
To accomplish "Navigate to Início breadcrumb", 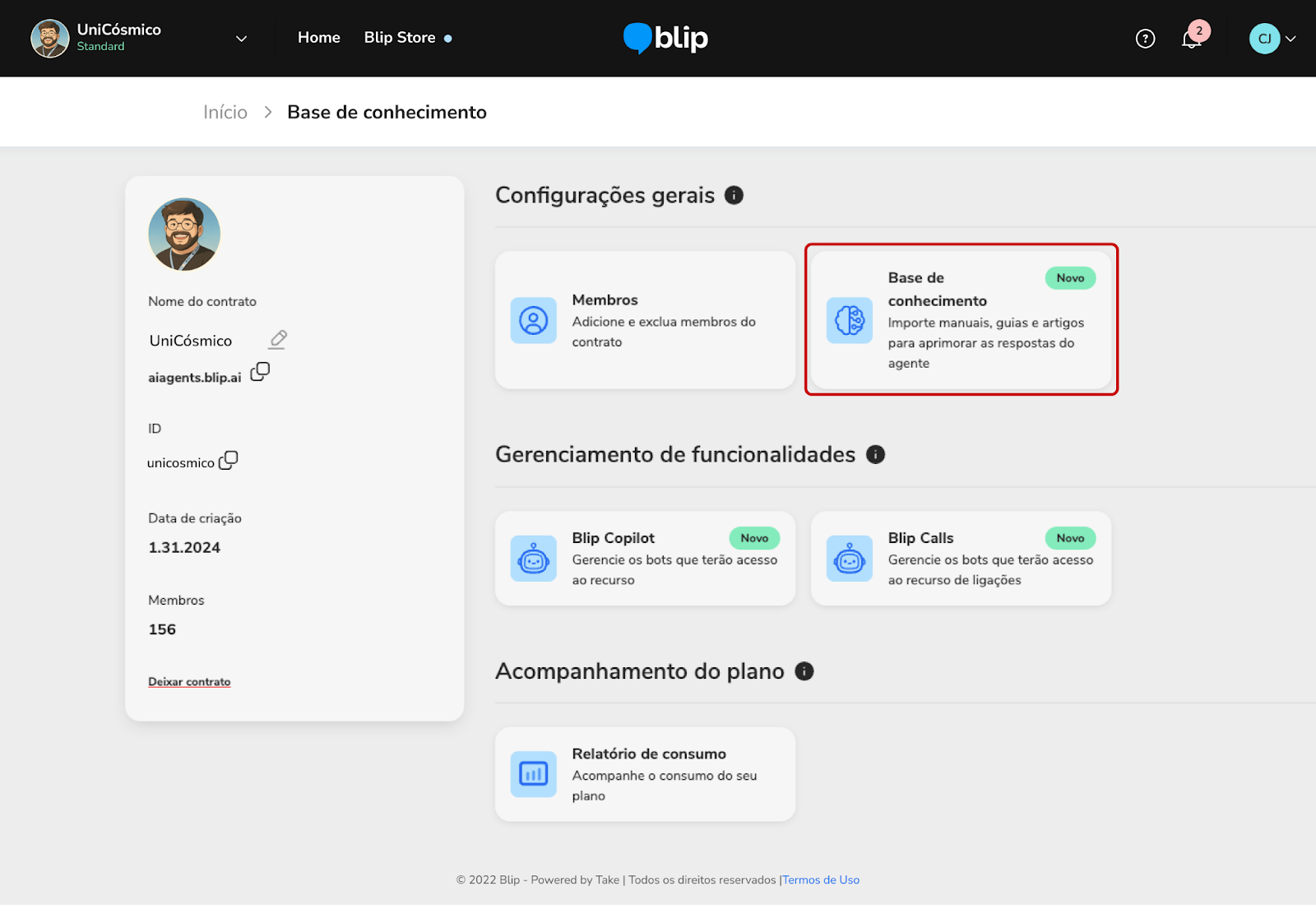I will click(x=225, y=113).
